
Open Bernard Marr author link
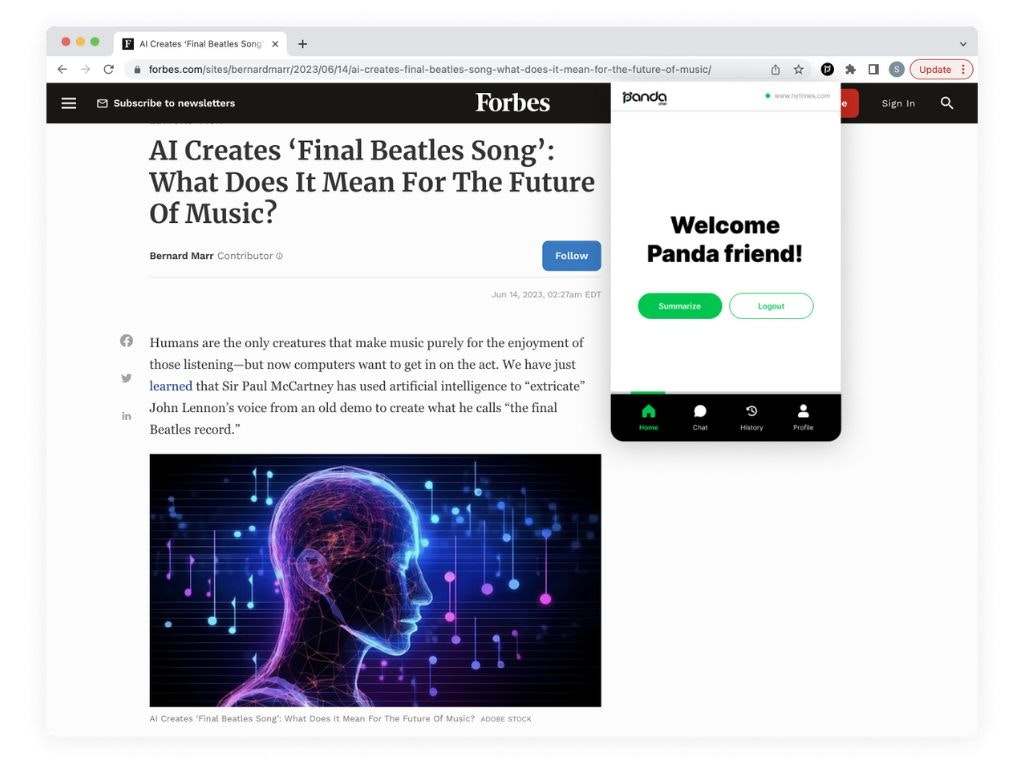(x=182, y=256)
